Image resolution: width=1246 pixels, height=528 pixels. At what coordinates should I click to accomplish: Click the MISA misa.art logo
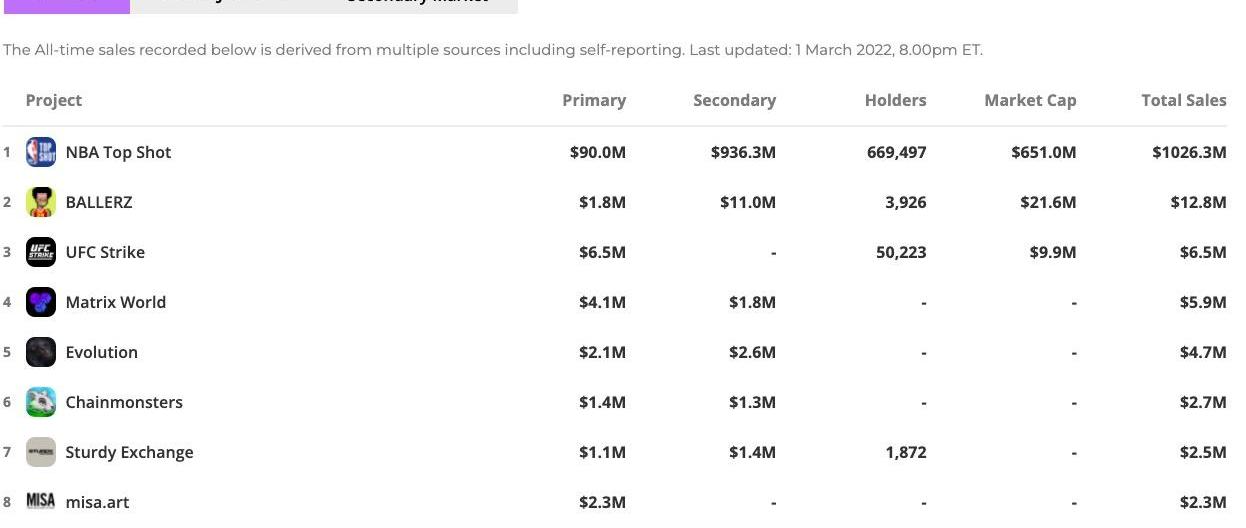tap(41, 501)
